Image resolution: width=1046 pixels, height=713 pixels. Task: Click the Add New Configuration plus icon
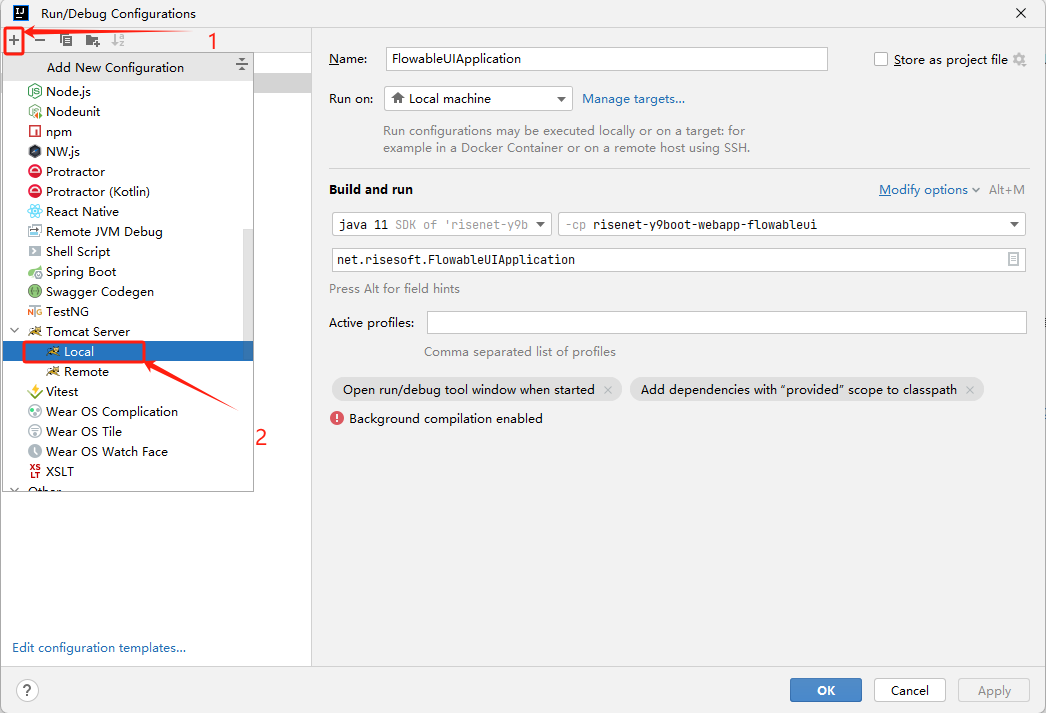[x=13, y=40]
